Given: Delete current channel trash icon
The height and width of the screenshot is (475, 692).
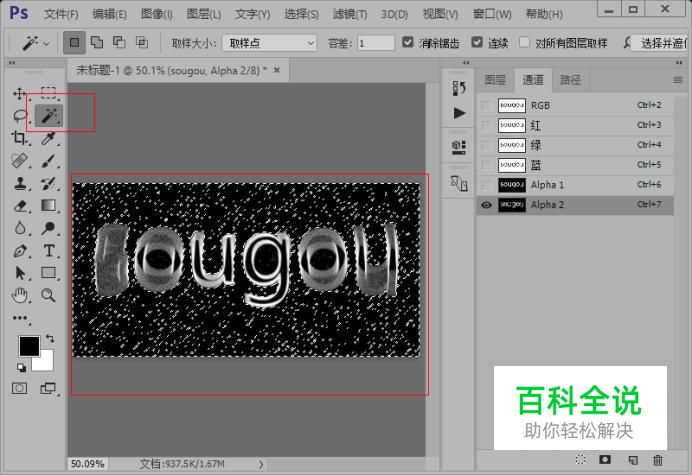Looking at the screenshot, I should [x=658, y=460].
